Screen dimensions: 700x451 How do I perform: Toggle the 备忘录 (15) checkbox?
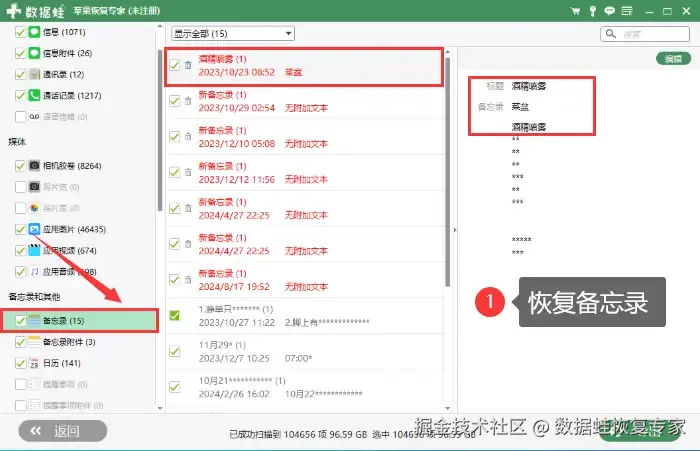pos(20,321)
